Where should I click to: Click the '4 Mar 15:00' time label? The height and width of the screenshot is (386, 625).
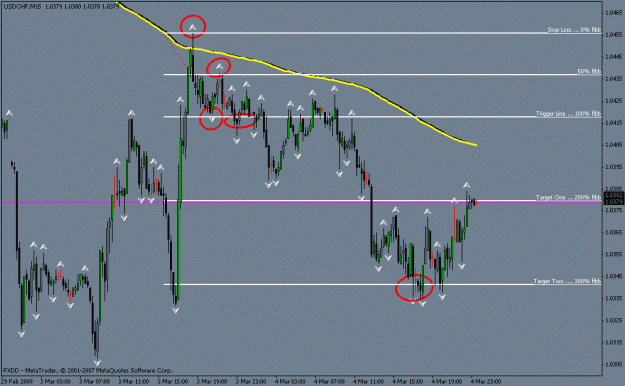tap(407, 382)
